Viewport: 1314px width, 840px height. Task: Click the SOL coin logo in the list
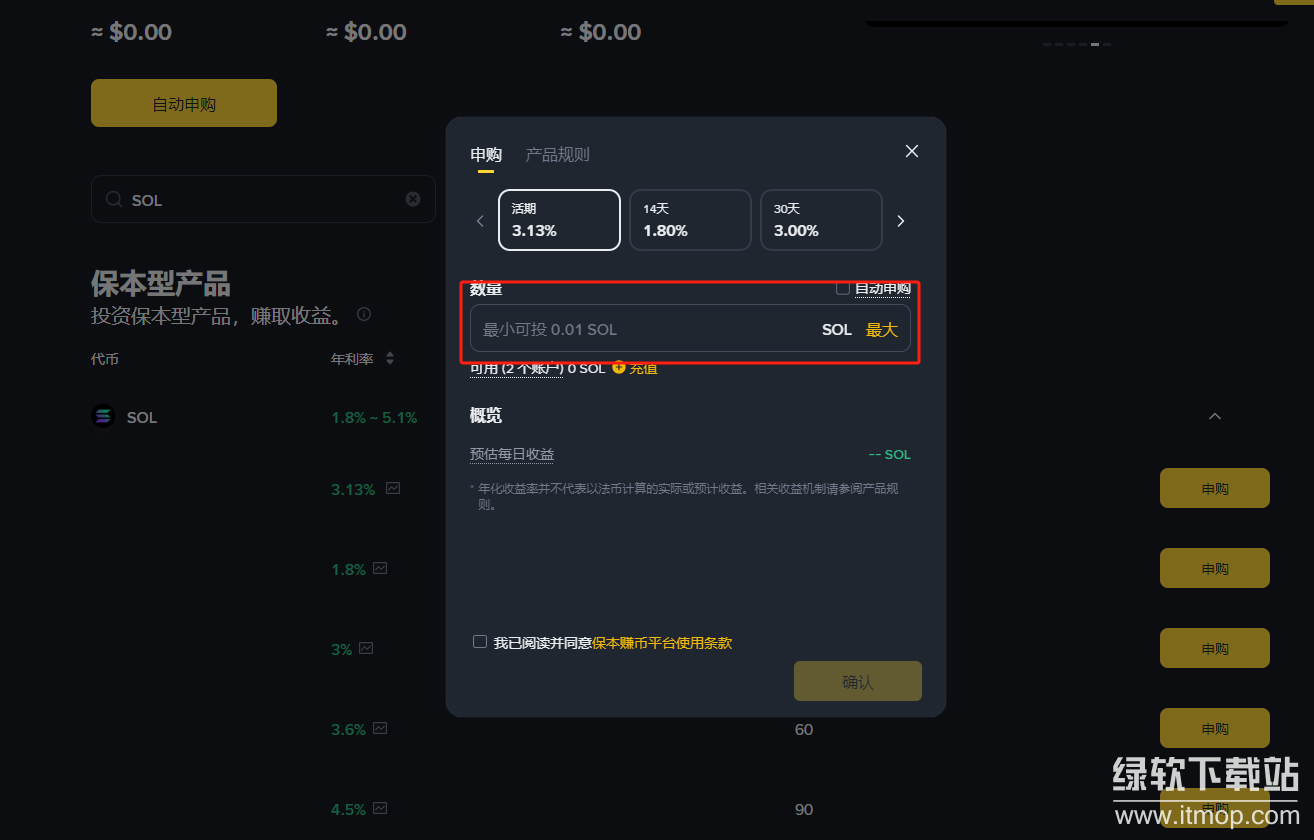click(x=103, y=417)
